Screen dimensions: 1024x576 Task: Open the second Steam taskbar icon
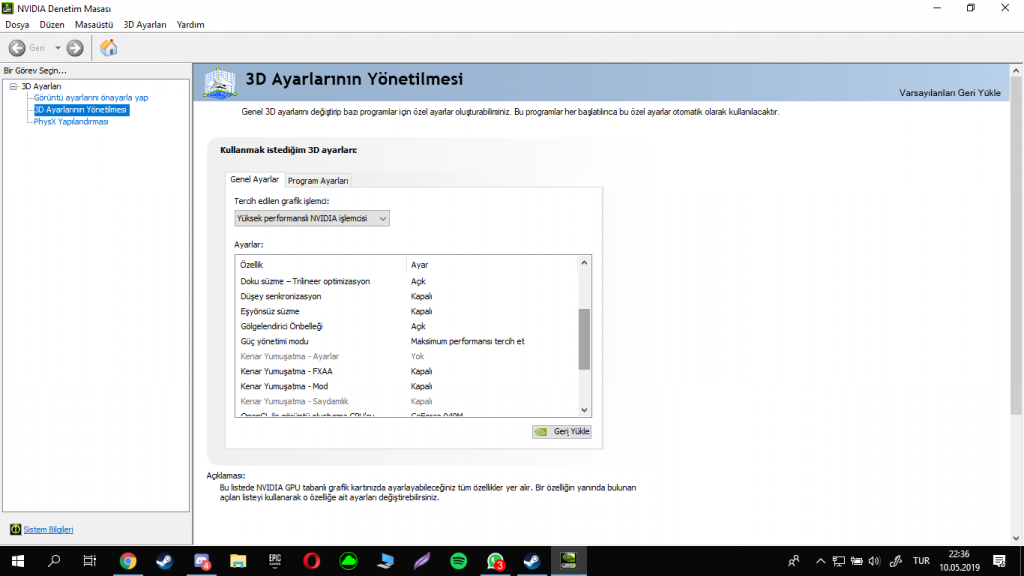click(x=532, y=561)
